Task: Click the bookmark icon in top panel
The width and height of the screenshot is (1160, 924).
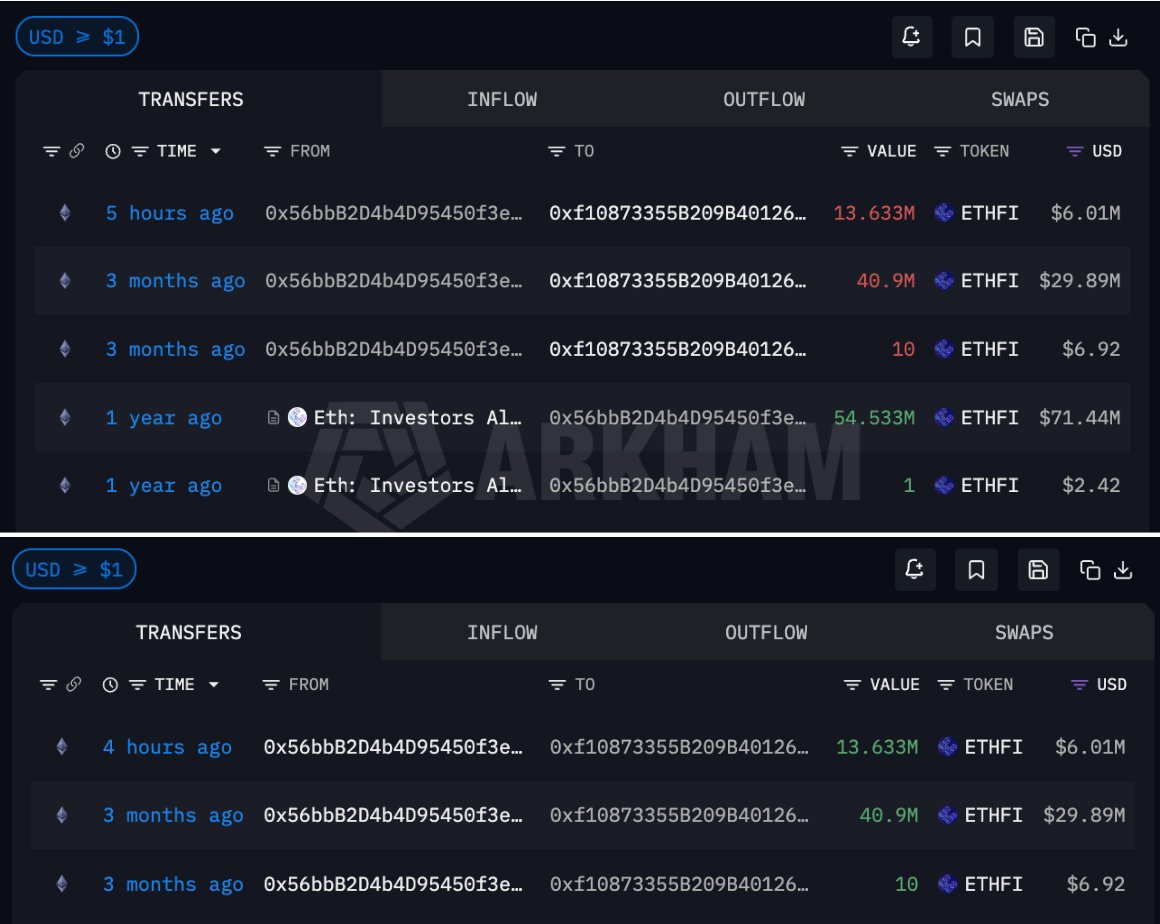Action: (972, 36)
